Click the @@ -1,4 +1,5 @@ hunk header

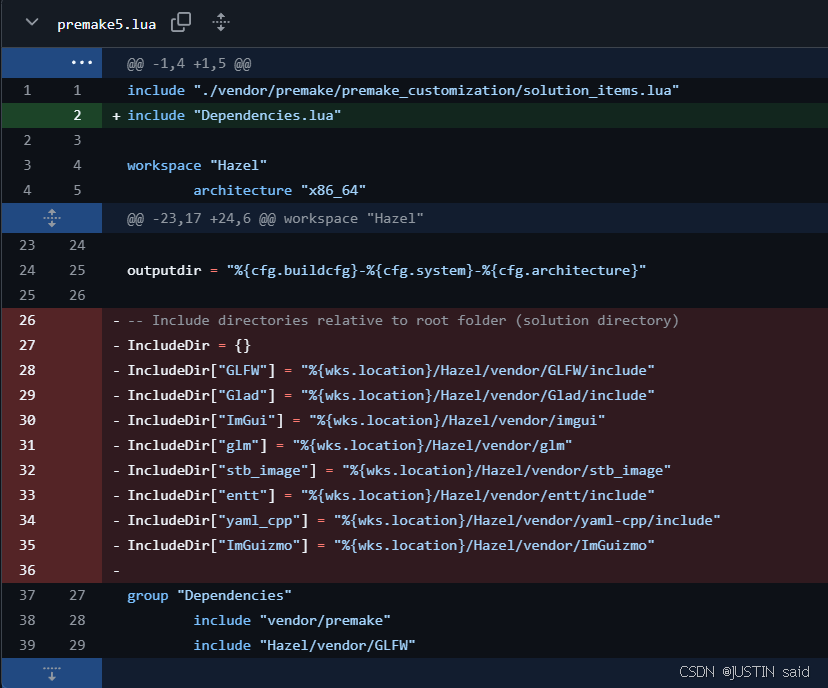(188, 64)
